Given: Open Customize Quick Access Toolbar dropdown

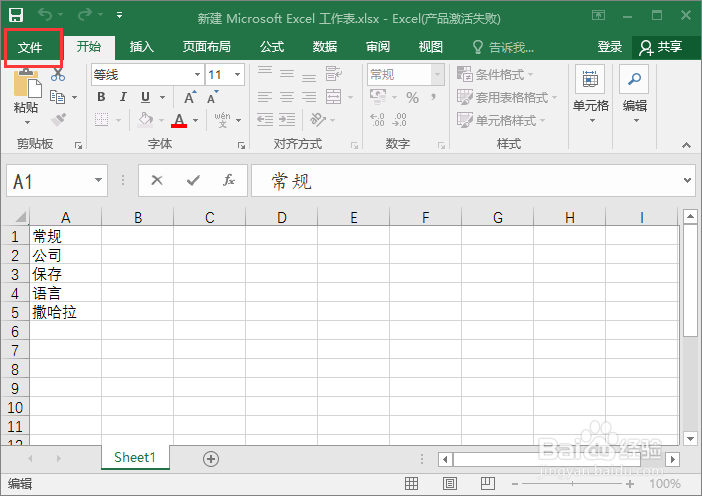Looking at the screenshot, I should coord(120,15).
